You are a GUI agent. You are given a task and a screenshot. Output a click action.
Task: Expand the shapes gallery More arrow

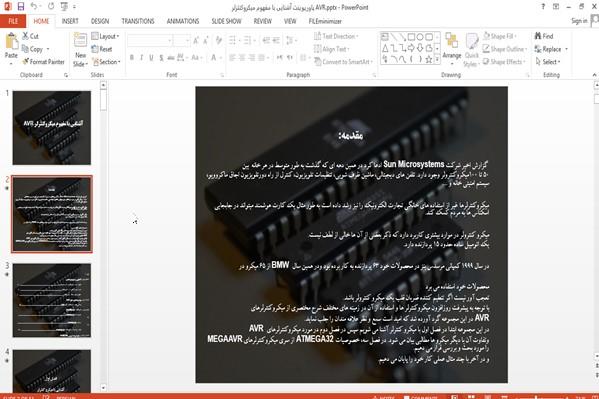tap(437, 59)
